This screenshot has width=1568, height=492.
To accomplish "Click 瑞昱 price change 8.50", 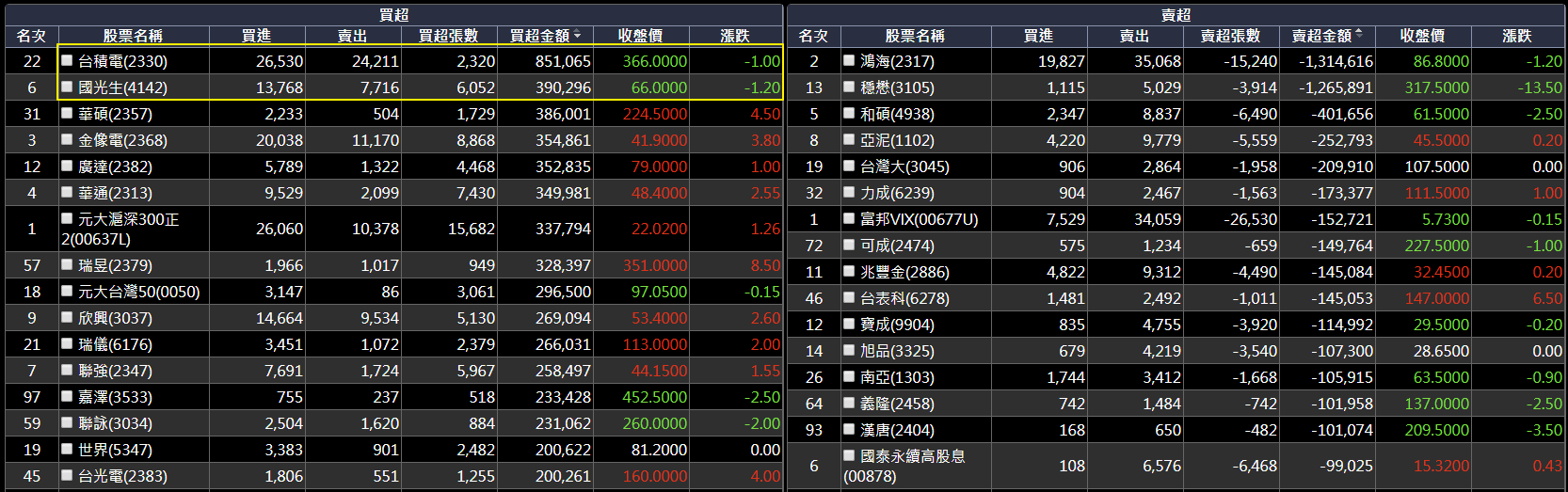I will pyautogui.click(x=765, y=265).
